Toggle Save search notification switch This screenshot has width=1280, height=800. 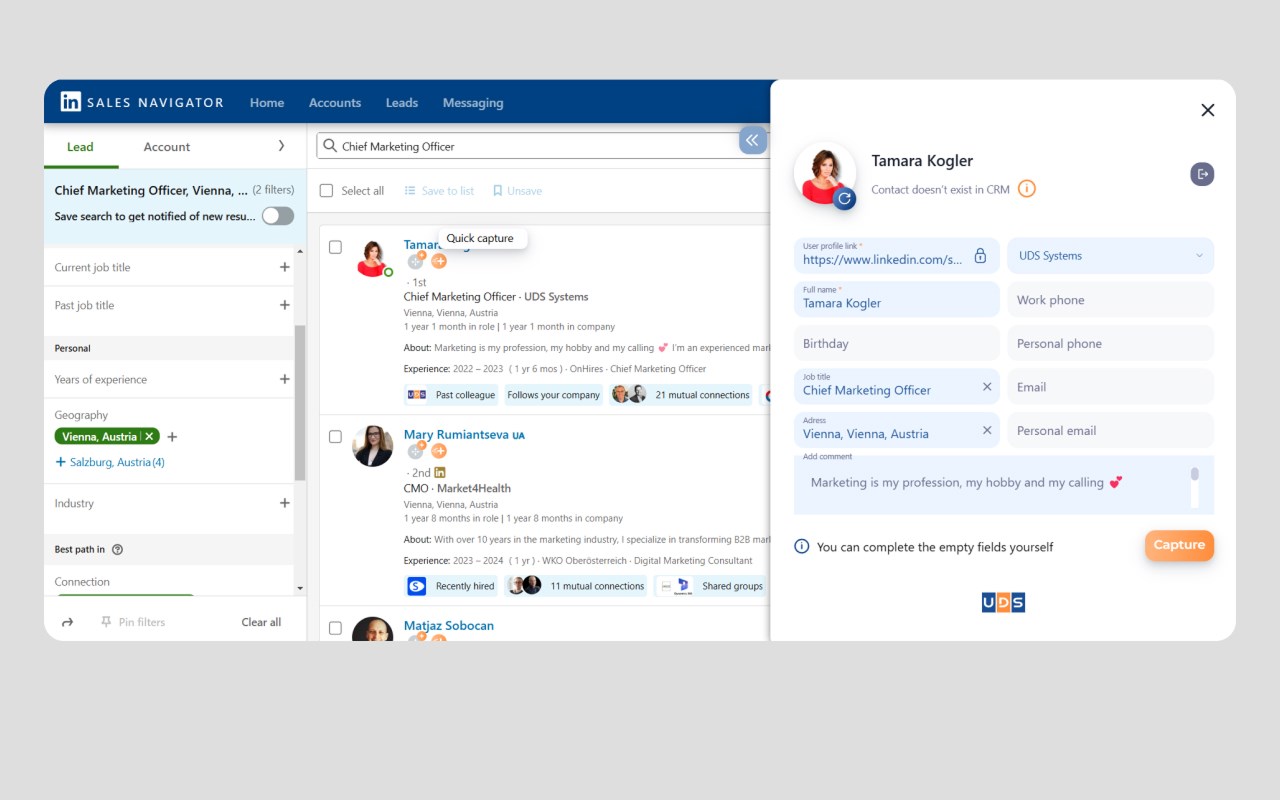click(278, 216)
